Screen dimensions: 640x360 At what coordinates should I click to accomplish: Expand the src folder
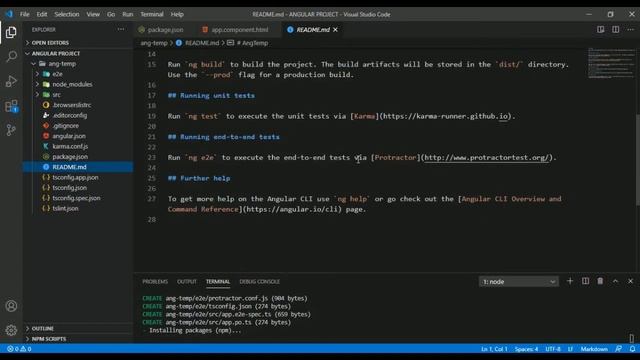pyautogui.click(x=78, y=95)
